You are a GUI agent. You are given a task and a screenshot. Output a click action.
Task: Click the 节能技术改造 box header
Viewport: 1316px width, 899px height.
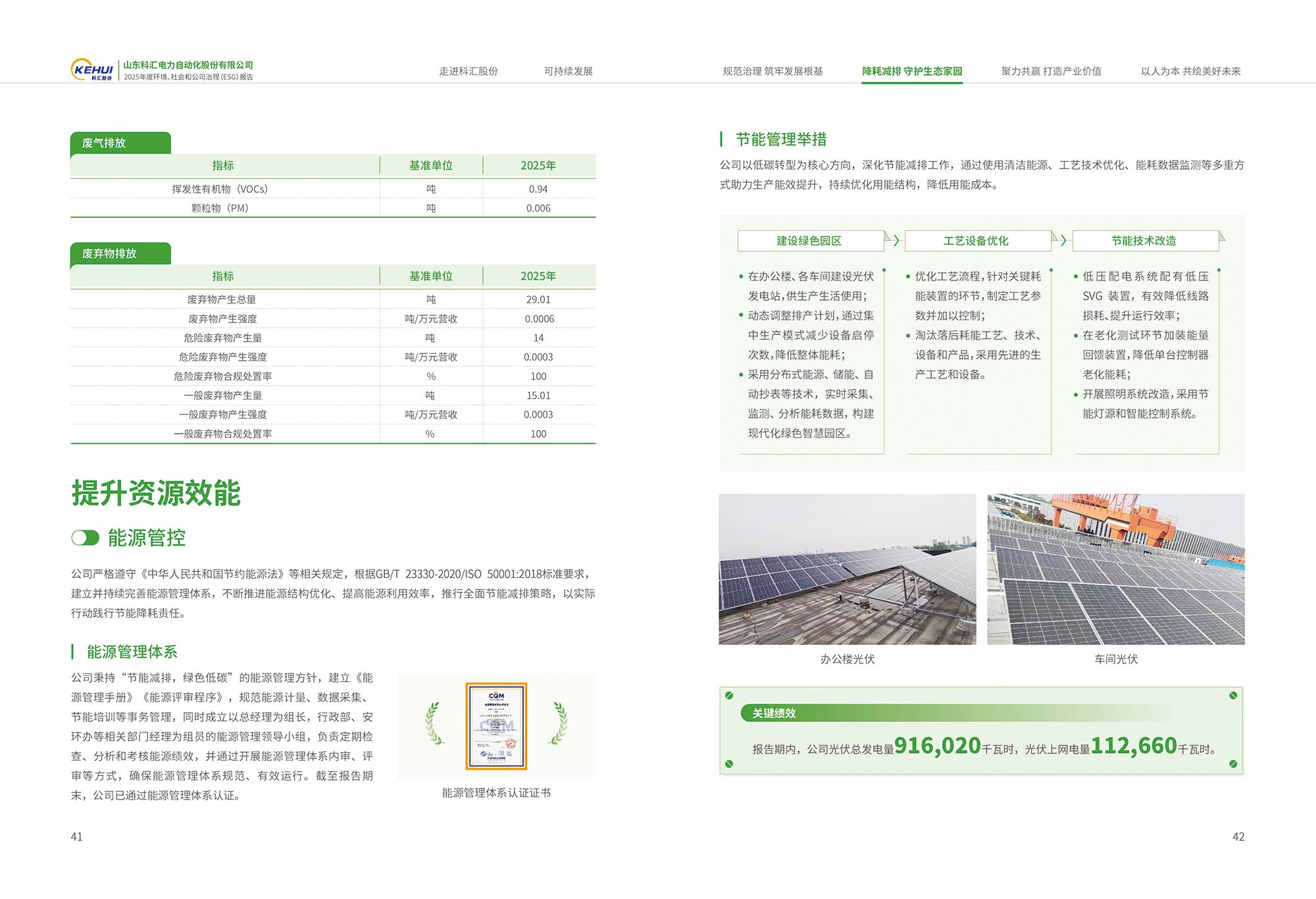[1144, 241]
